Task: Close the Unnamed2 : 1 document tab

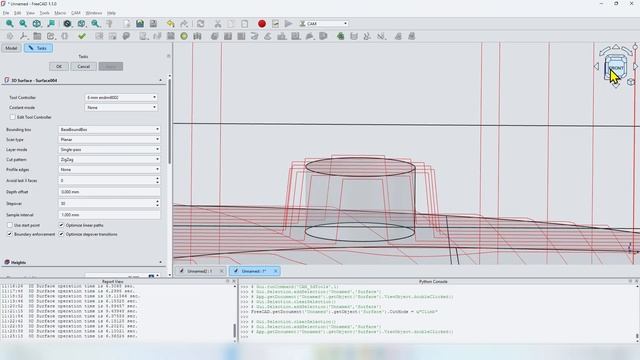Action: tap(222, 271)
